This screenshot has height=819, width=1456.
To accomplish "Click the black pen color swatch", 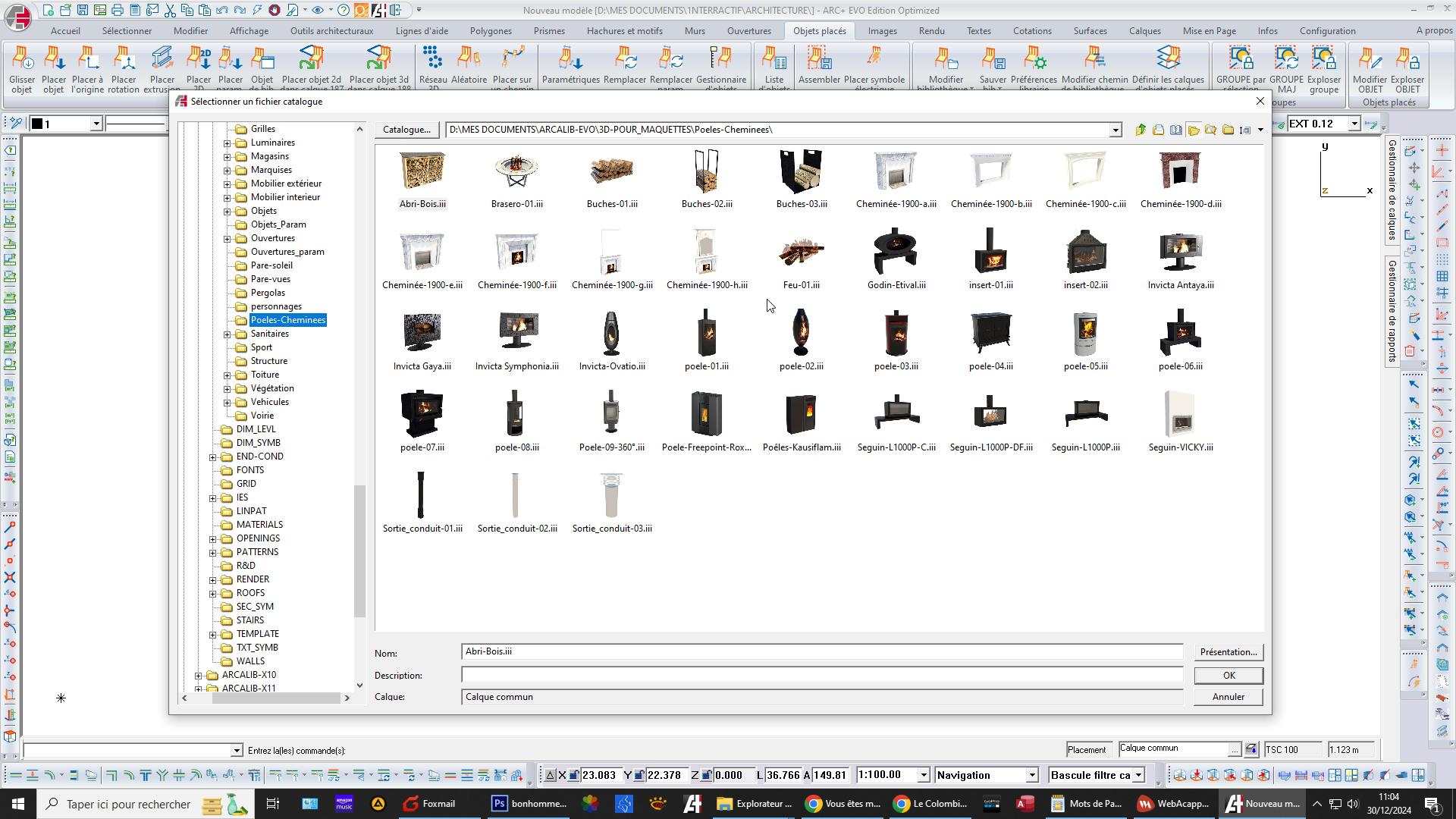I will point(37,124).
